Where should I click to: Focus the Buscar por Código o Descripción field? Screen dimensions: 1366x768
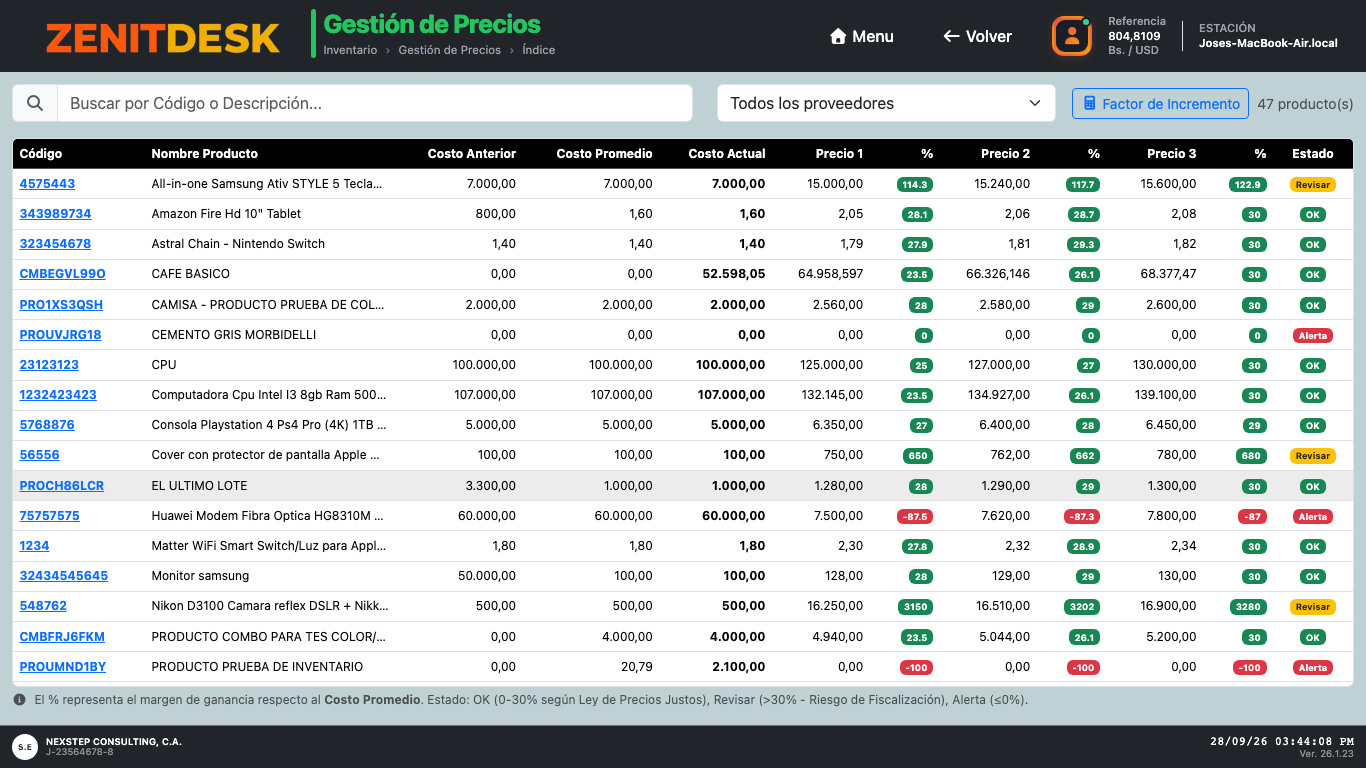[375, 103]
